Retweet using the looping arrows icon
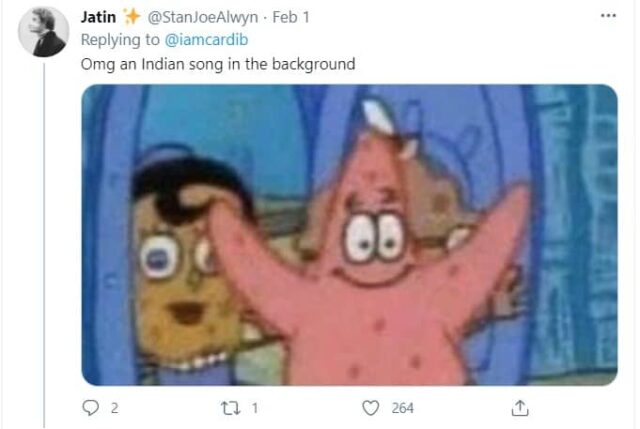 231,408
